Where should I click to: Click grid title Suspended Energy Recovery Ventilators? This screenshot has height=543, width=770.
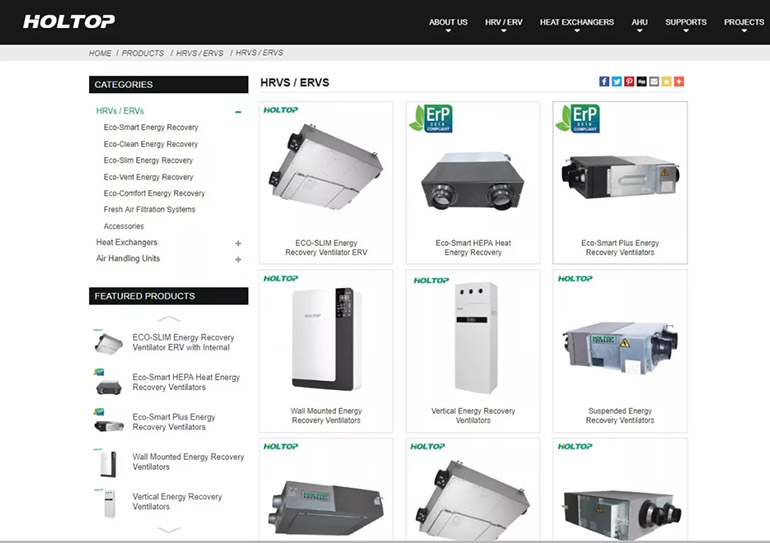pyautogui.click(x=620, y=415)
